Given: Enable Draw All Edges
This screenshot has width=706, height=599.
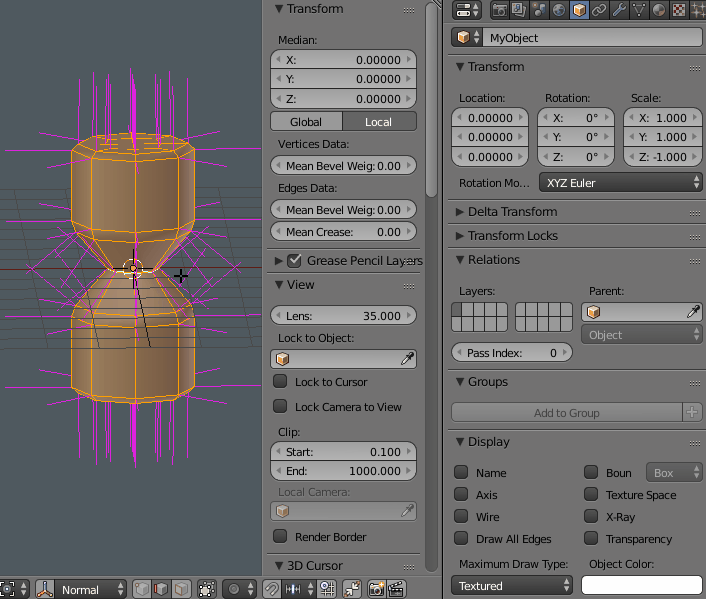Looking at the screenshot, I should click(461, 538).
